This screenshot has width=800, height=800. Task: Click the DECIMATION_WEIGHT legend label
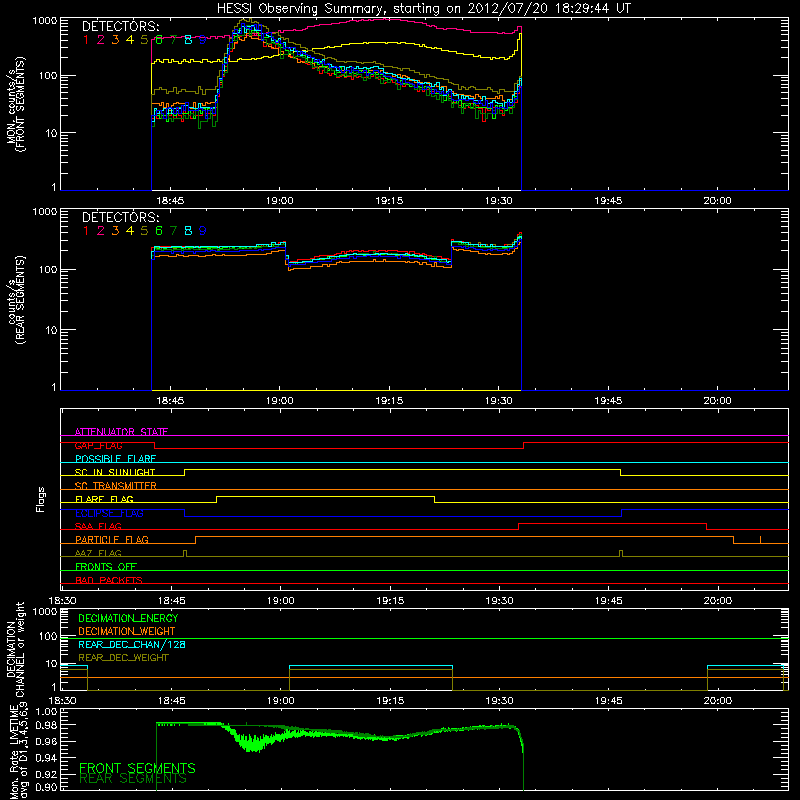coord(127,631)
